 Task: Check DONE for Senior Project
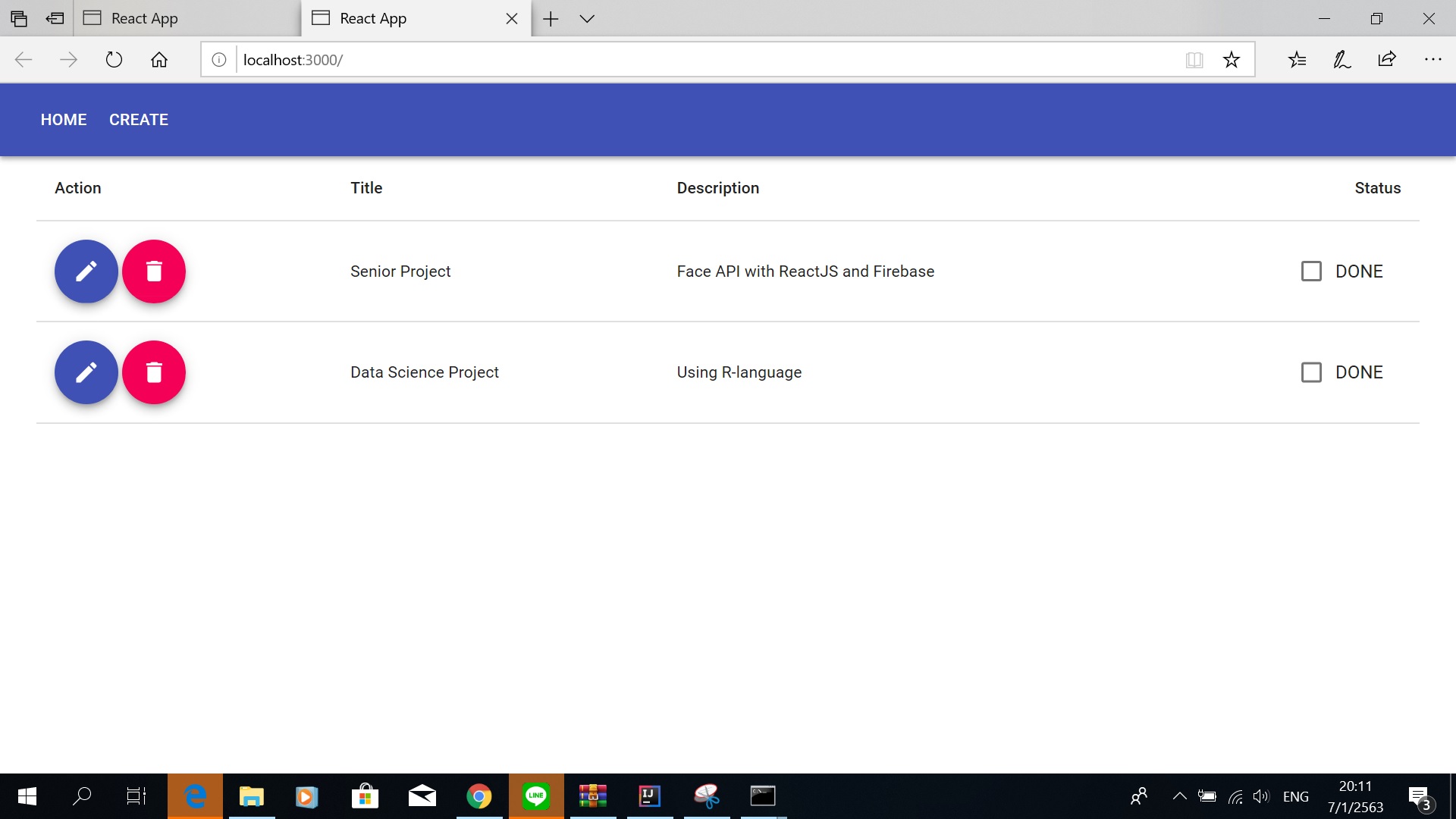pyautogui.click(x=1311, y=271)
